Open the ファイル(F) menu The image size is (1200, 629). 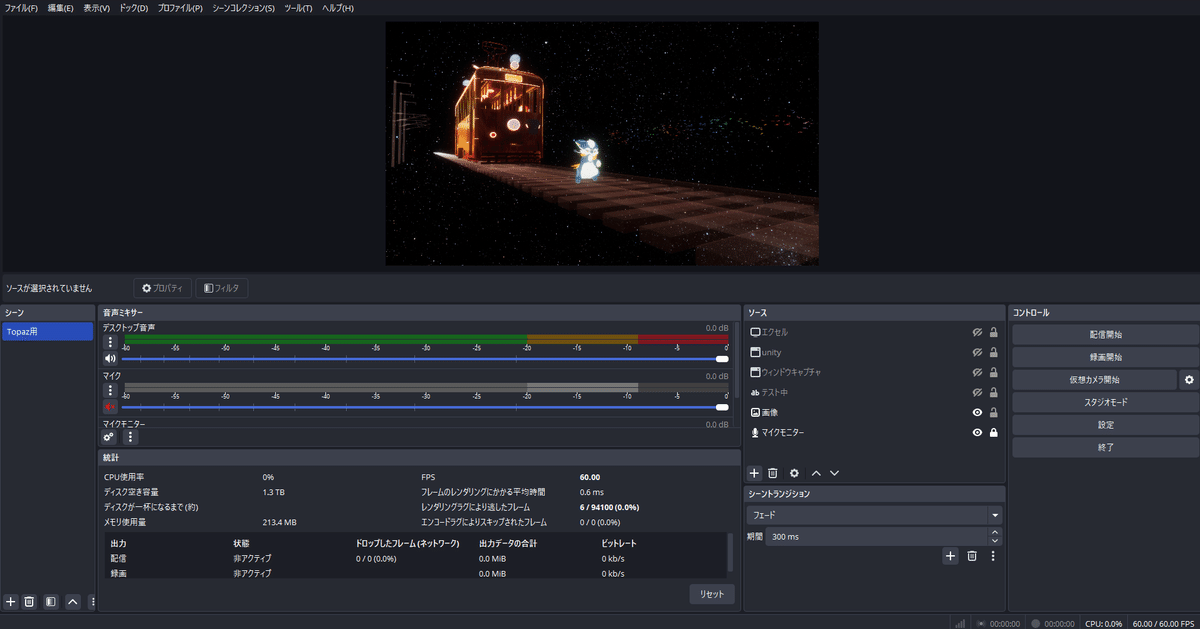click(x=22, y=8)
